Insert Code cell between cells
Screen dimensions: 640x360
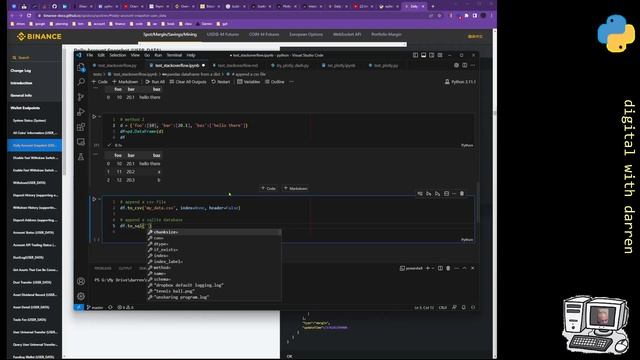coord(269,189)
